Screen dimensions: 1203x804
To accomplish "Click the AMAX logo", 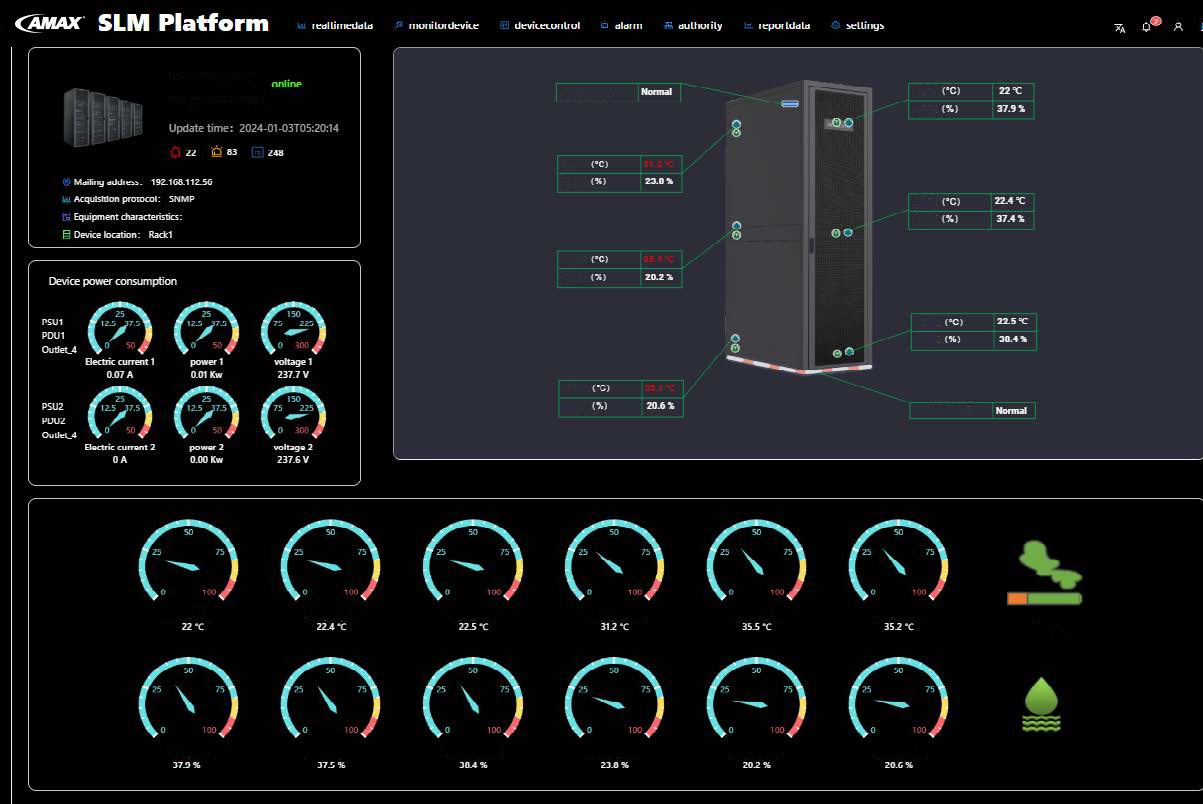I will tap(50, 24).
